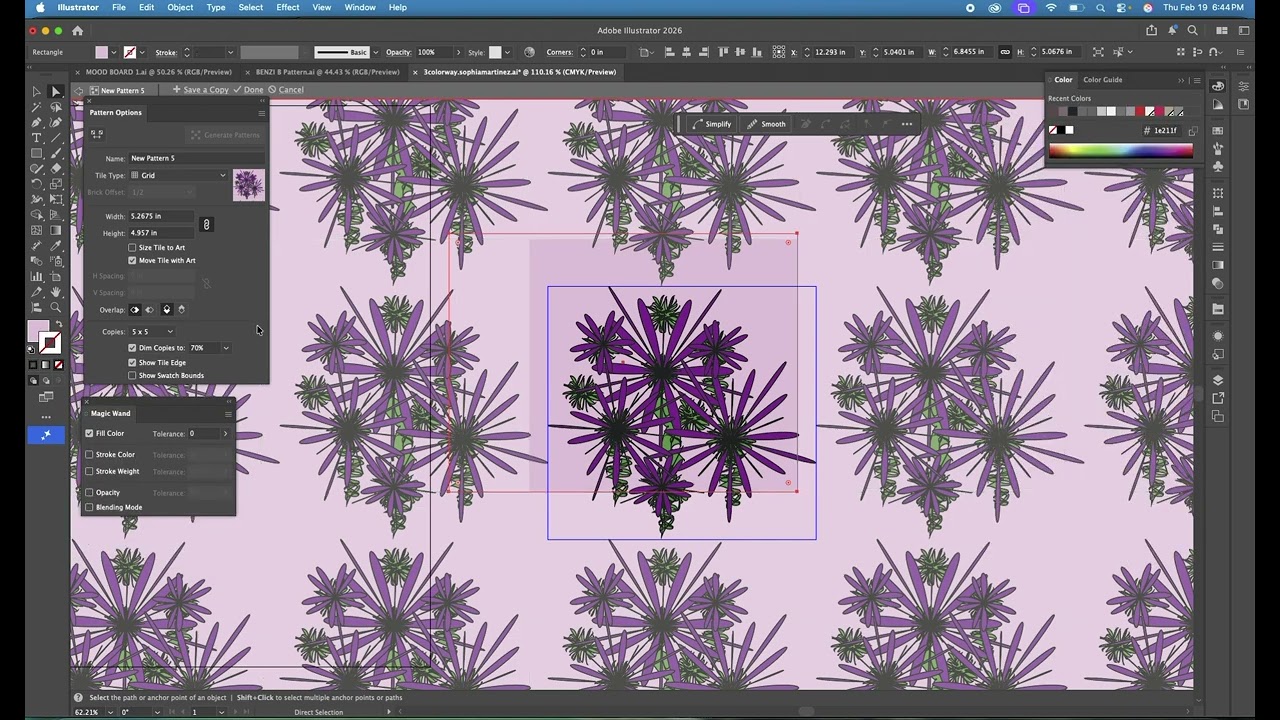Click the constrain width and height link icon
Image resolution: width=1280 pixels, height=720 pixels.
pos(206,225)
